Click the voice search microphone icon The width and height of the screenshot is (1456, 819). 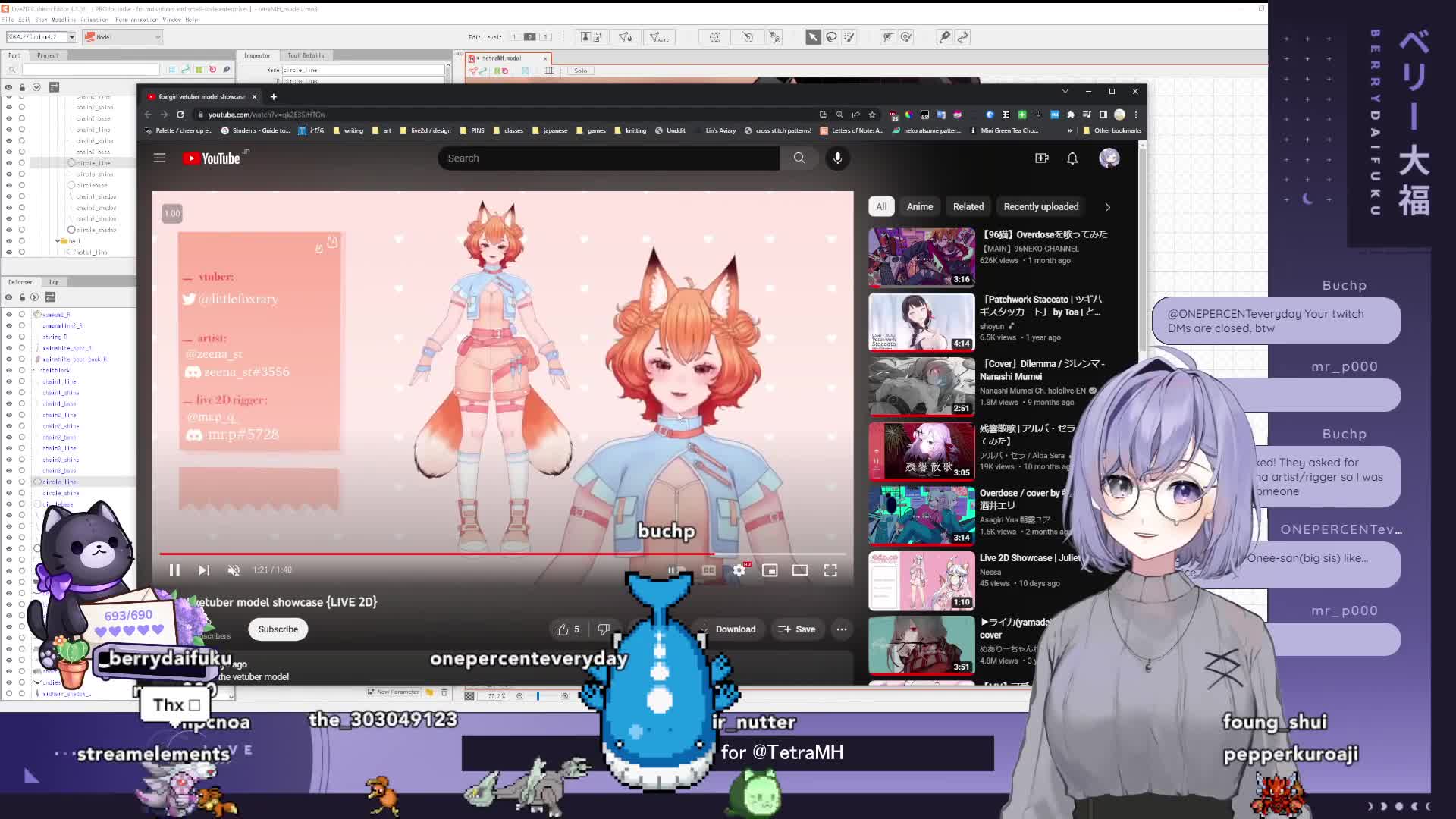[x=838, y=158]
